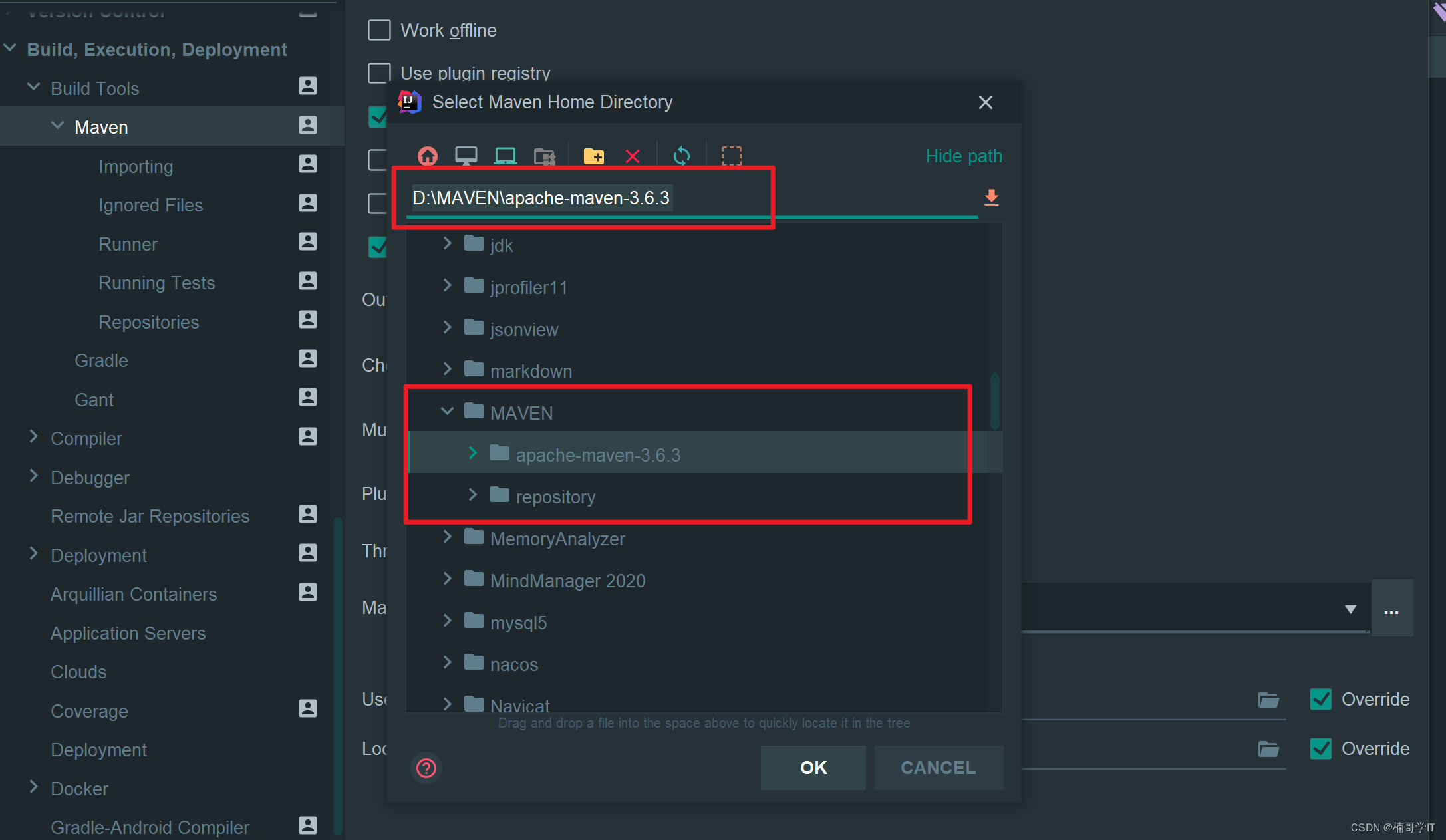Expand the apache-maven-3.6.3 folder
This screenshot has width=1446, height=840.
[x=473, y=454]
